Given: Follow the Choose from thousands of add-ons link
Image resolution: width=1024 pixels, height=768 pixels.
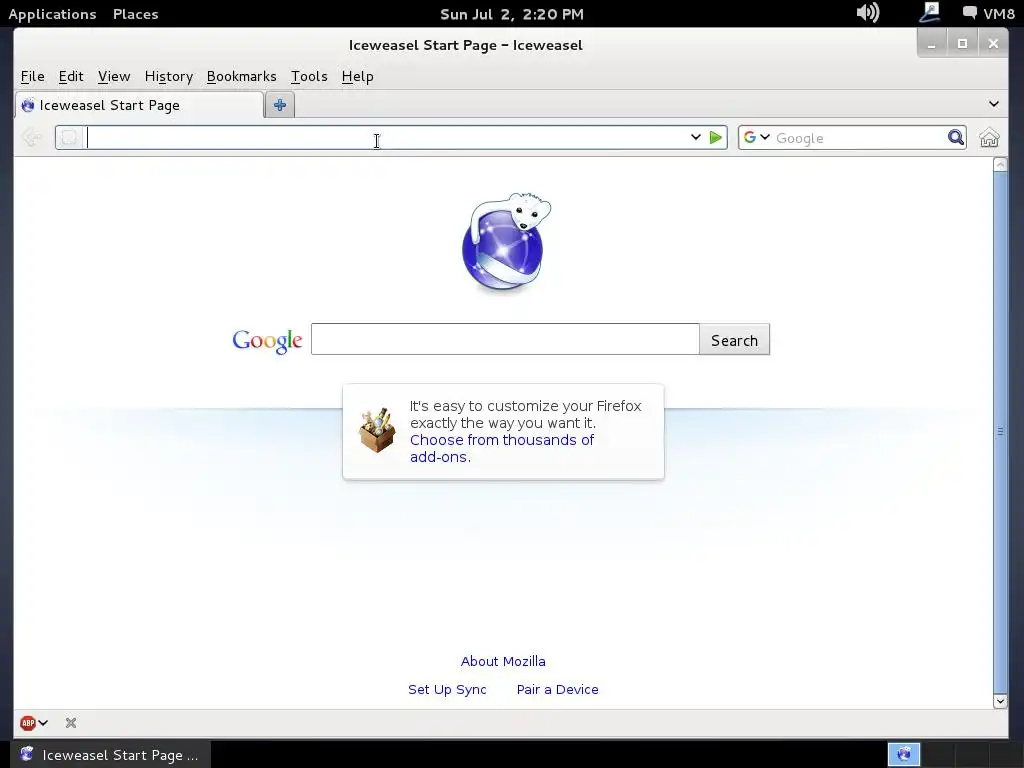Looking at the screenshot, I should tap(502, 449).
